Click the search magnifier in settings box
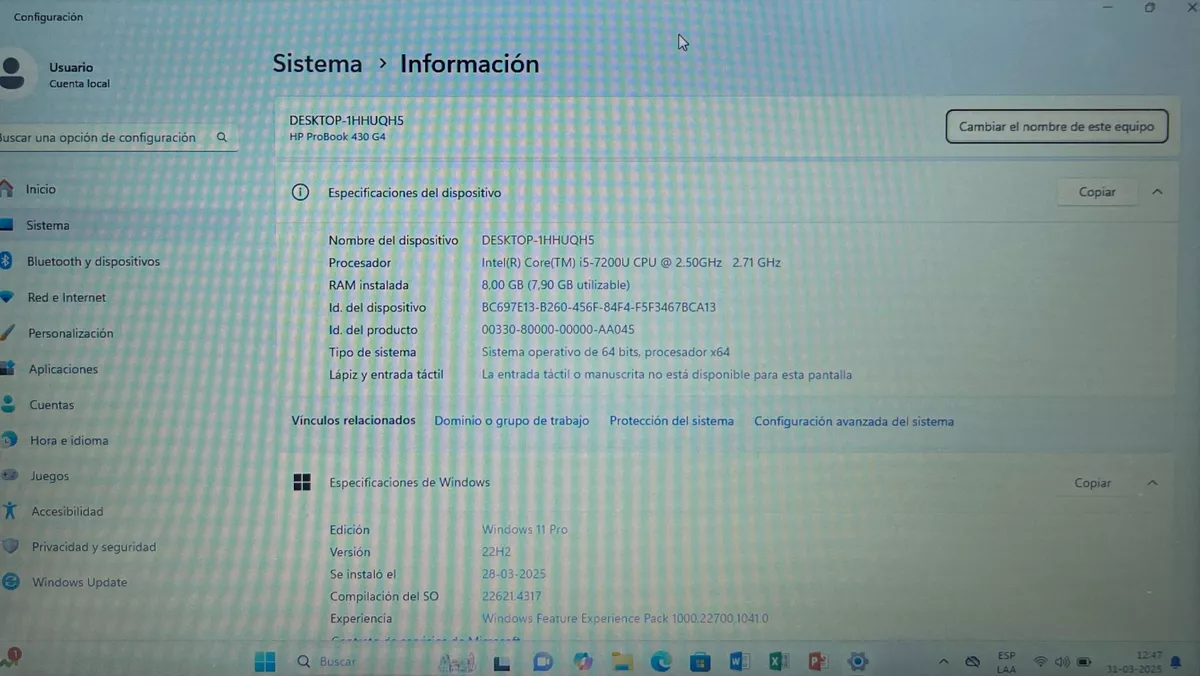Viewport: 1200px width, 676px height. pos(222,138)
